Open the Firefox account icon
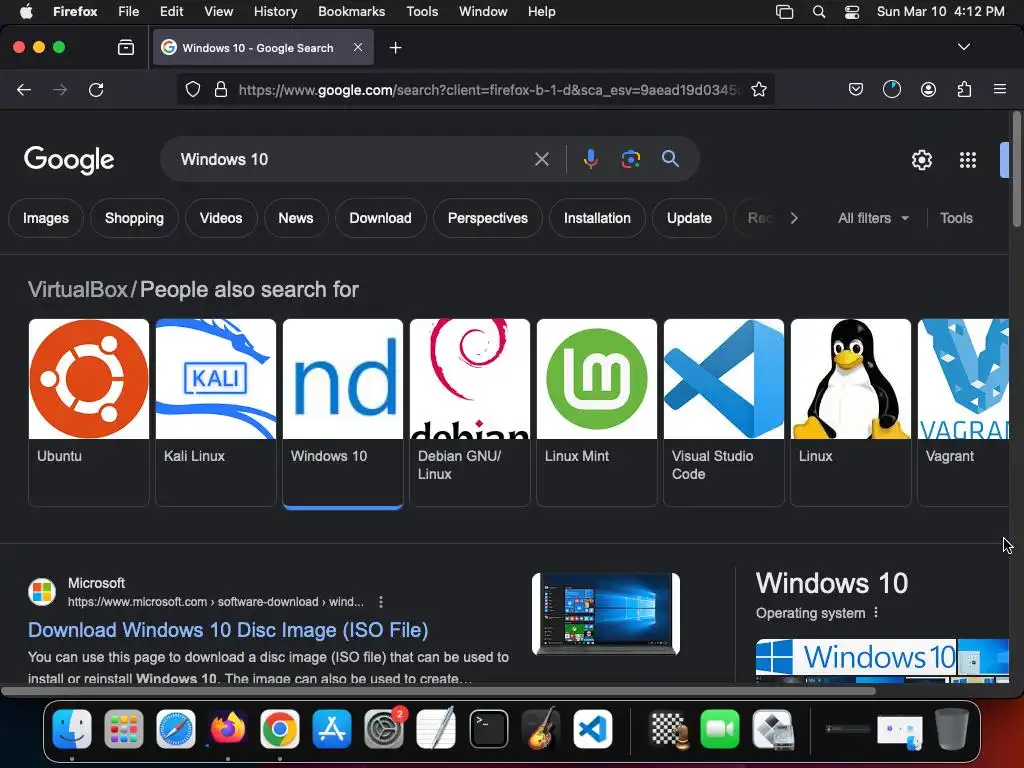 coord(928,89)
